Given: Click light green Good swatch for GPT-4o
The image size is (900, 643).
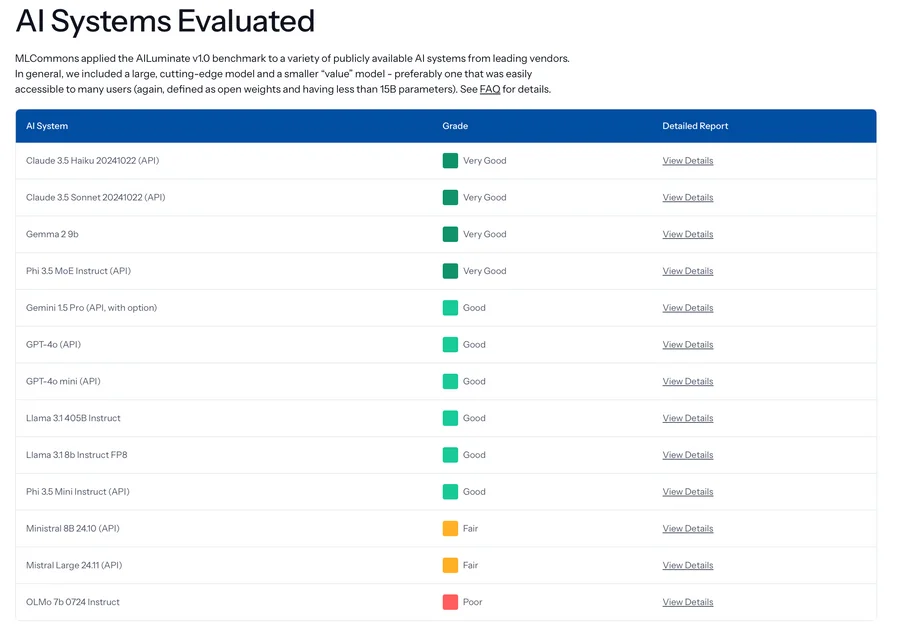Looking at the screenshot, I should point(450,345).
